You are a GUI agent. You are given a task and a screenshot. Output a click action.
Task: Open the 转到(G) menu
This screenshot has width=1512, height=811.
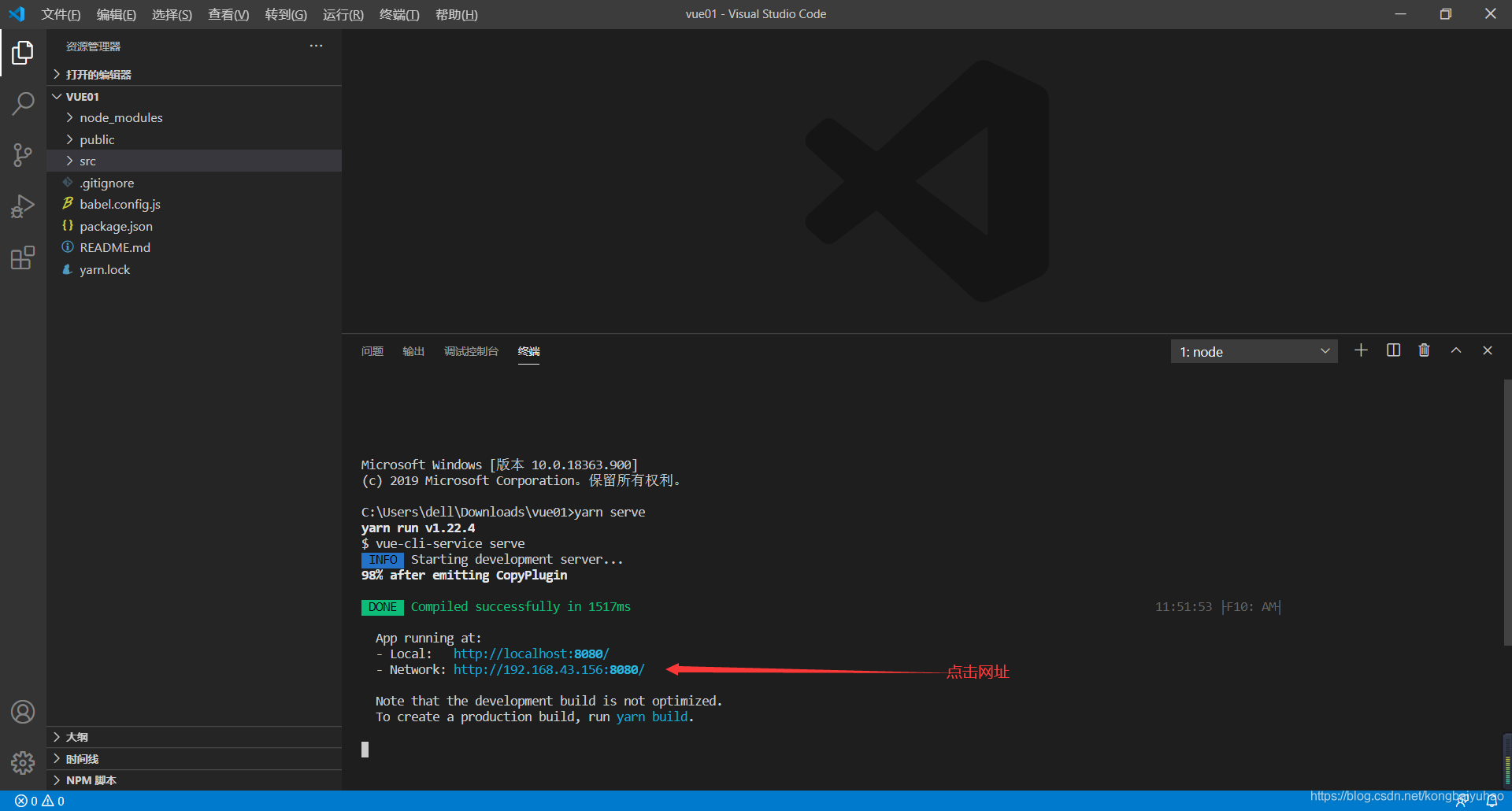click(286, 14)
